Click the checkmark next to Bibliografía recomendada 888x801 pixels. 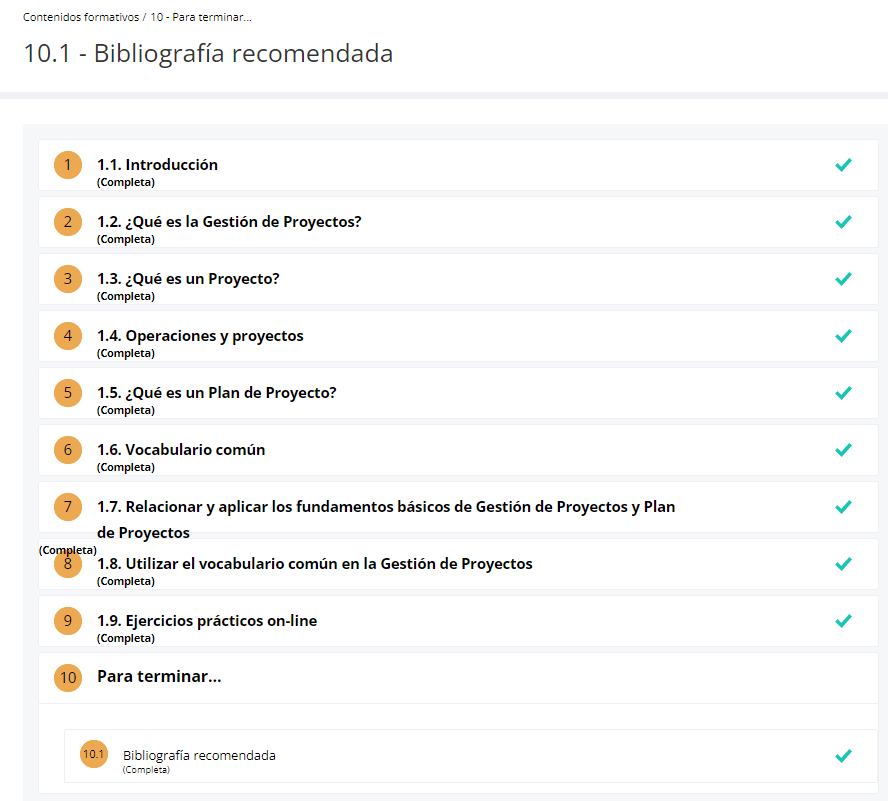point(843,756)
